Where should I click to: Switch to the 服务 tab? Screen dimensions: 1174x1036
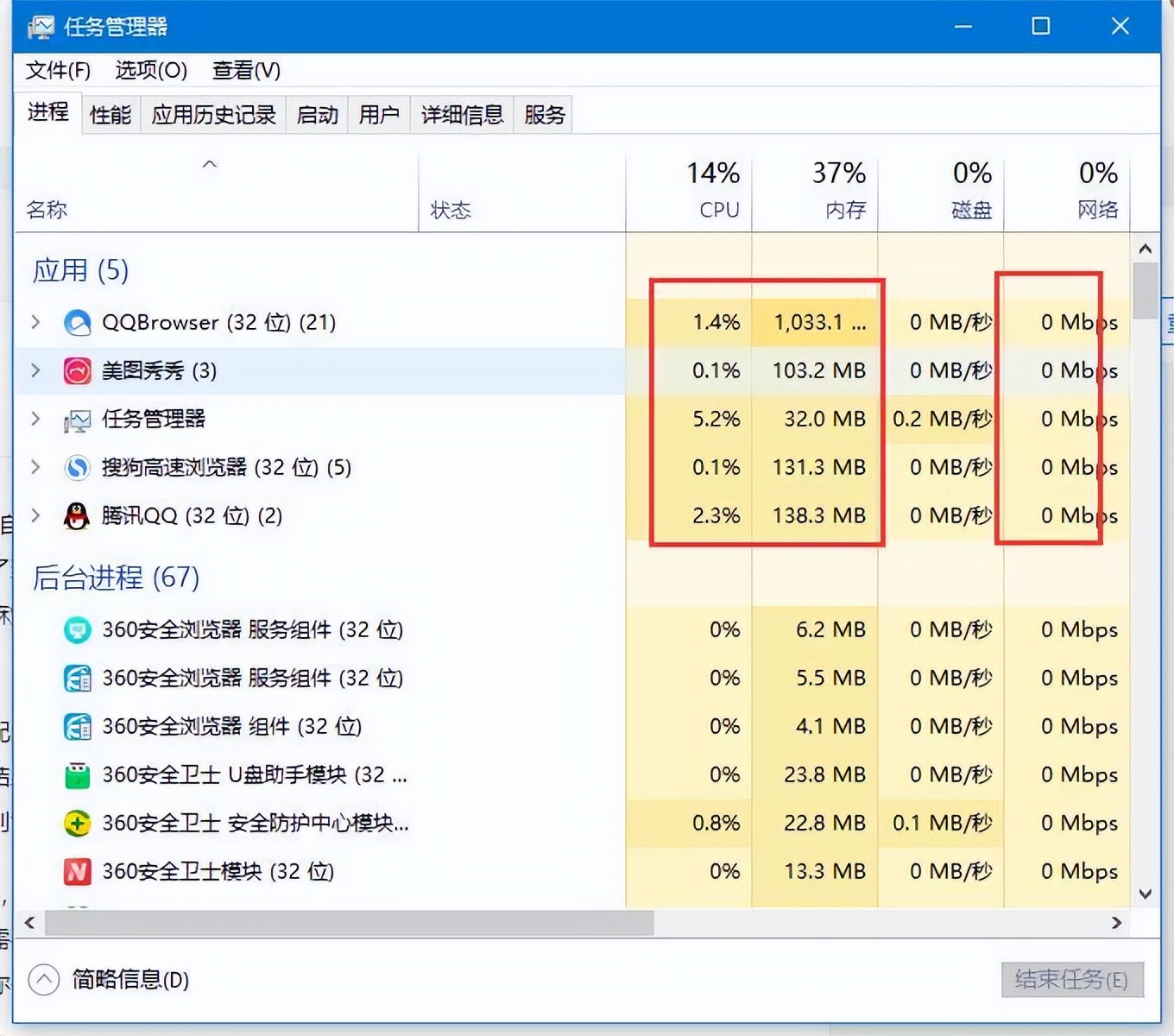coord(544,115)
